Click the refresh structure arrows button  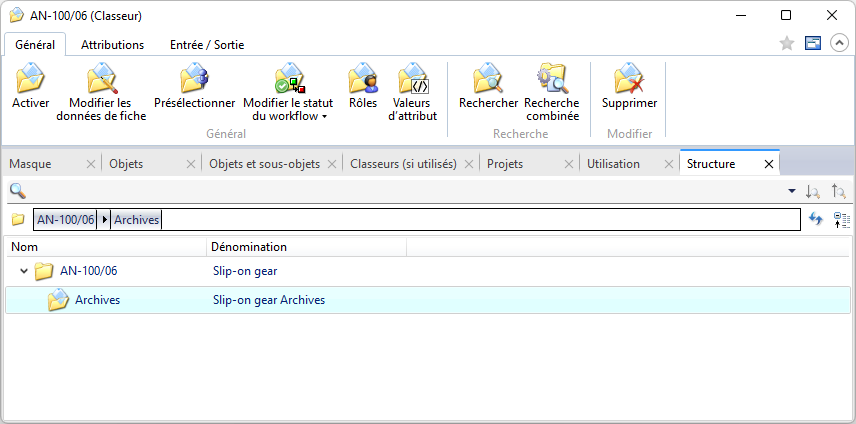pos(816,219)
